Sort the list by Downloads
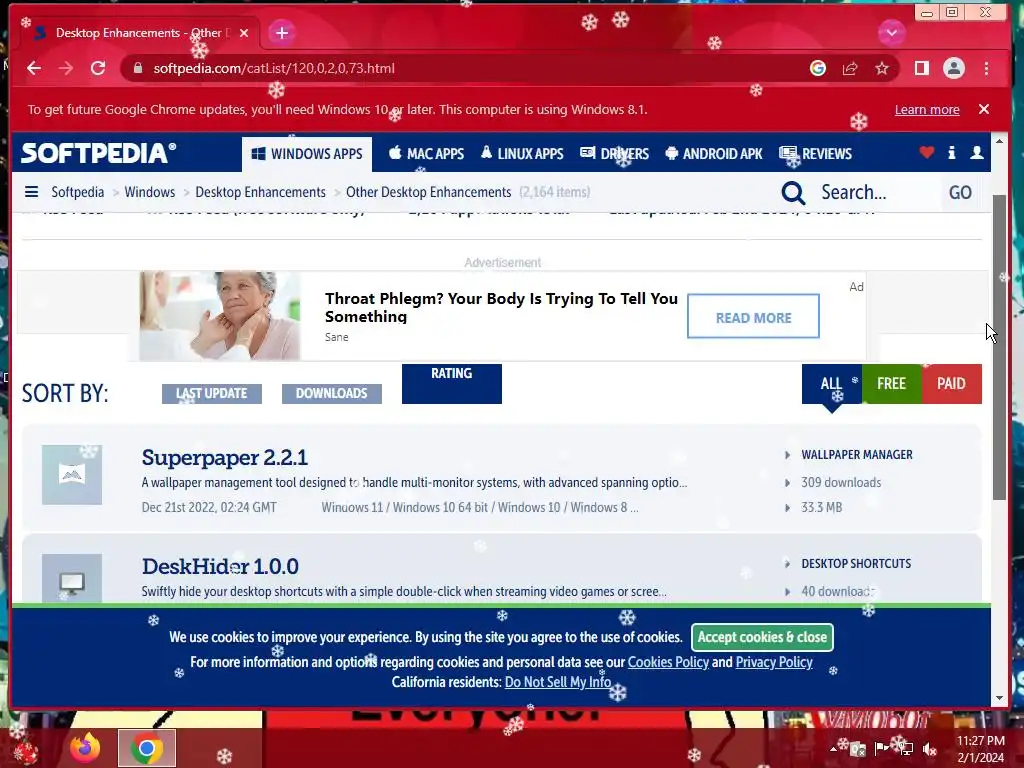 [x=332, y=393]
